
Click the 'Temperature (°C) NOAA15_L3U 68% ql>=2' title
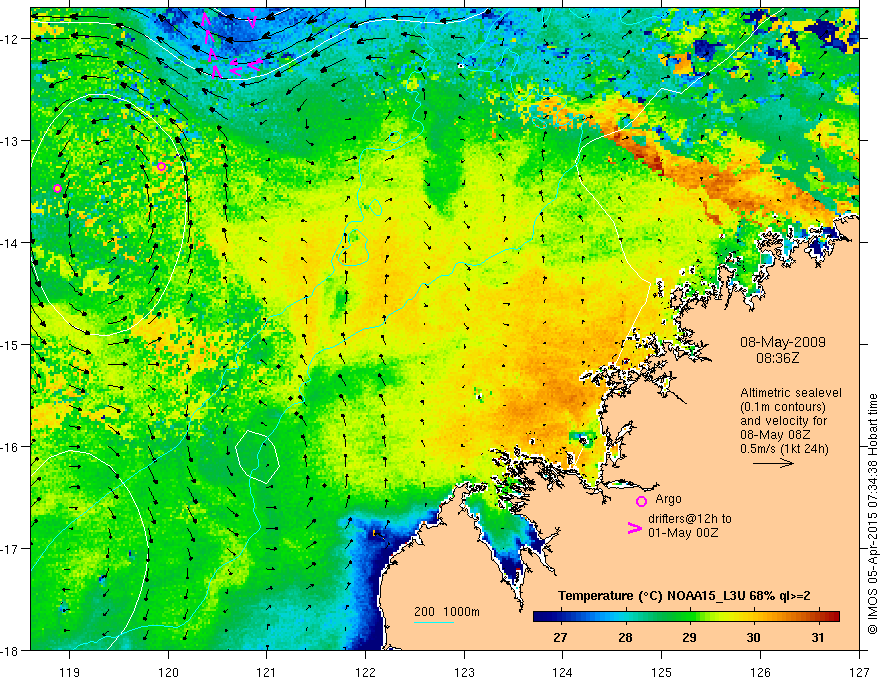click(x=684, y=595)
